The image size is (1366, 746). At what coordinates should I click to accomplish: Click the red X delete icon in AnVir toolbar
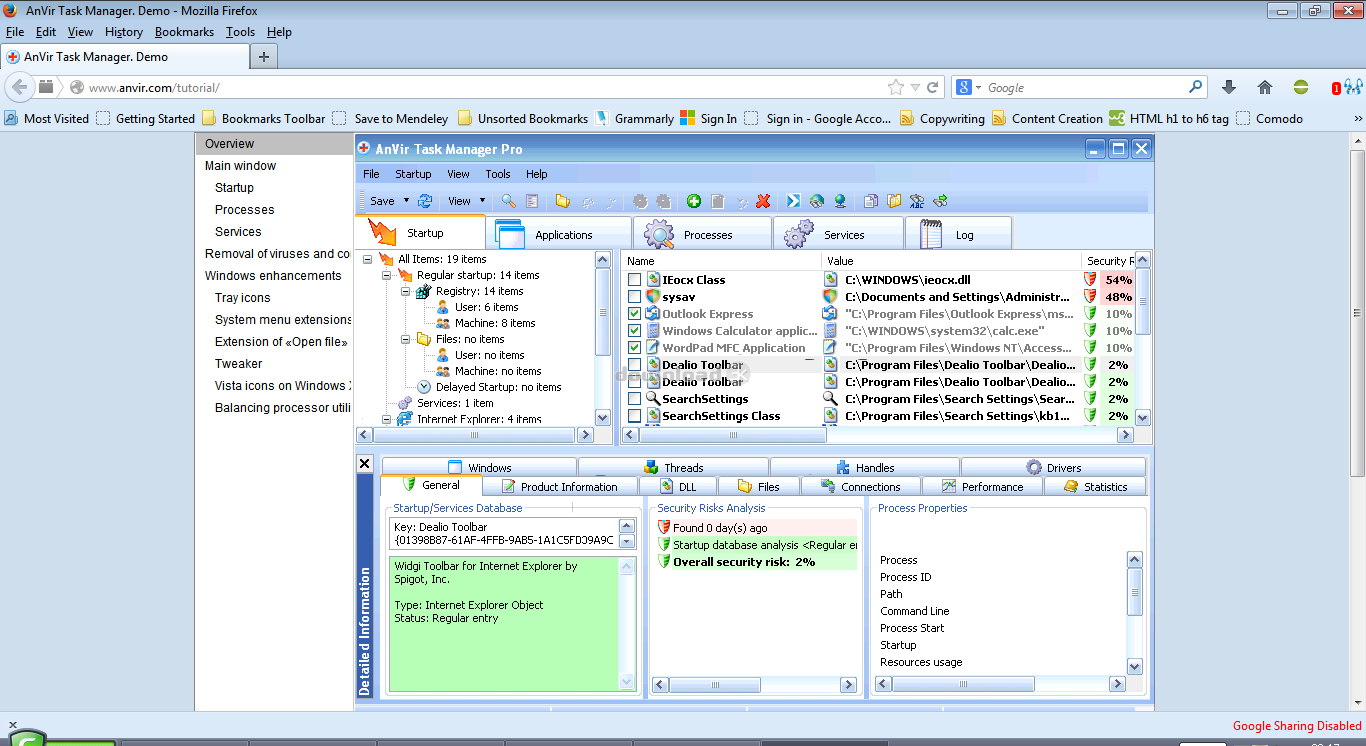coord(763,201)
